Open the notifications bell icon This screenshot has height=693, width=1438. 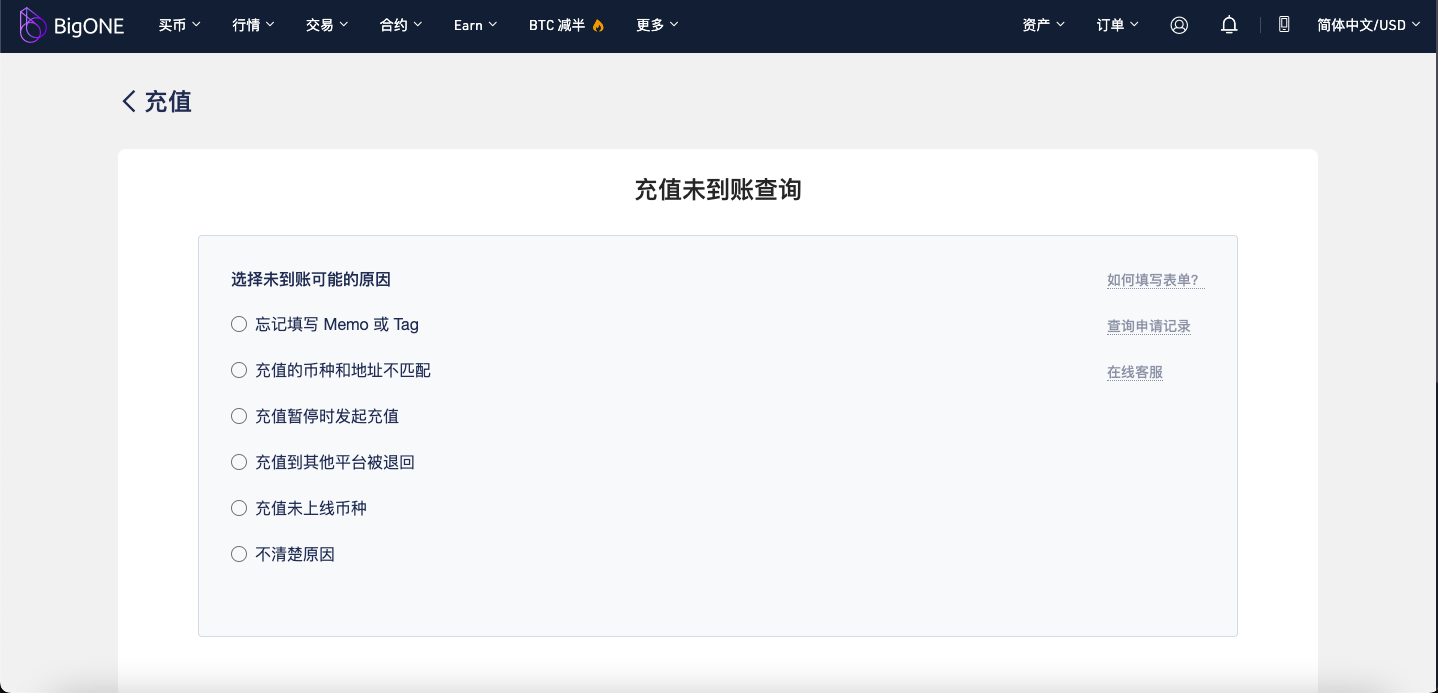pyautogui.click(x=1230, y=25)
